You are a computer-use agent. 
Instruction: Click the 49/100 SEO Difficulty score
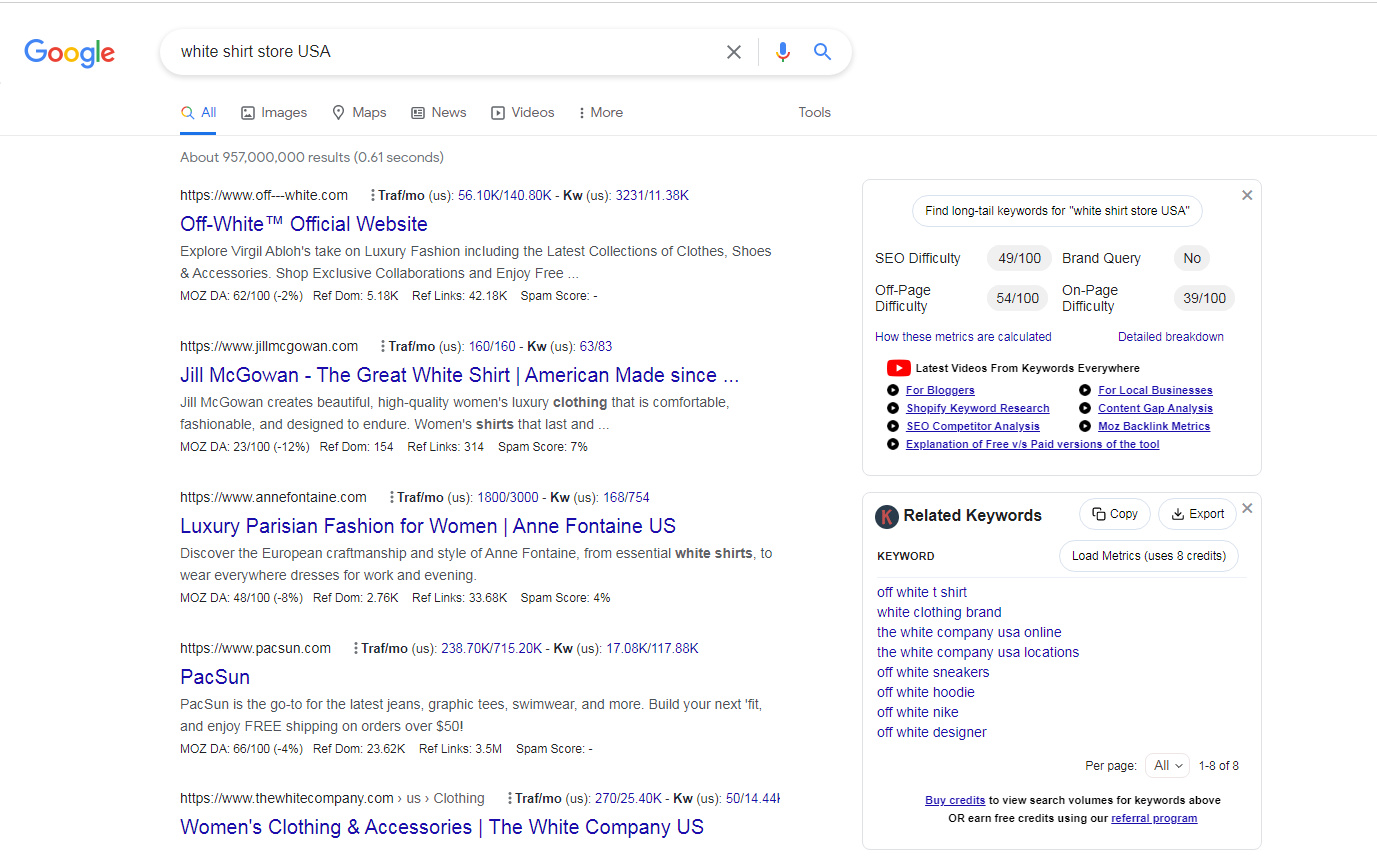click(x=1020, y=258)
